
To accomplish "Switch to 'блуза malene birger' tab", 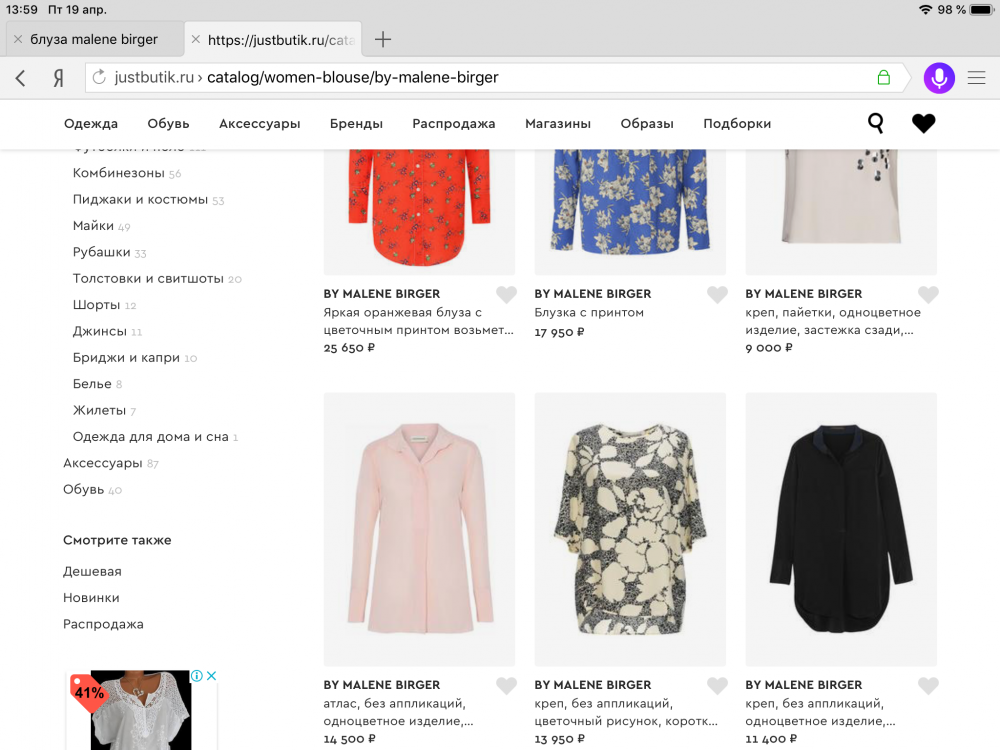I will point(94,40).
